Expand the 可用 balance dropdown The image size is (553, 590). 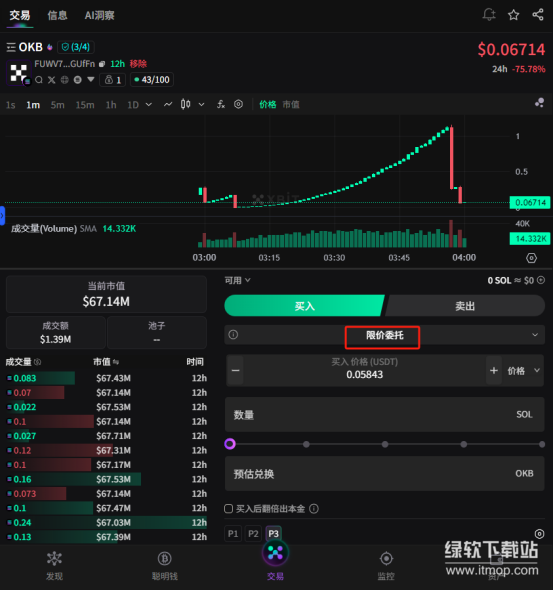tap(237, 280)
